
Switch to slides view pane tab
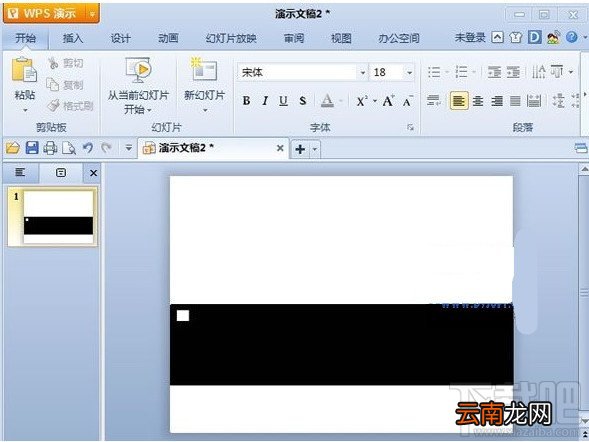(61, 173)
